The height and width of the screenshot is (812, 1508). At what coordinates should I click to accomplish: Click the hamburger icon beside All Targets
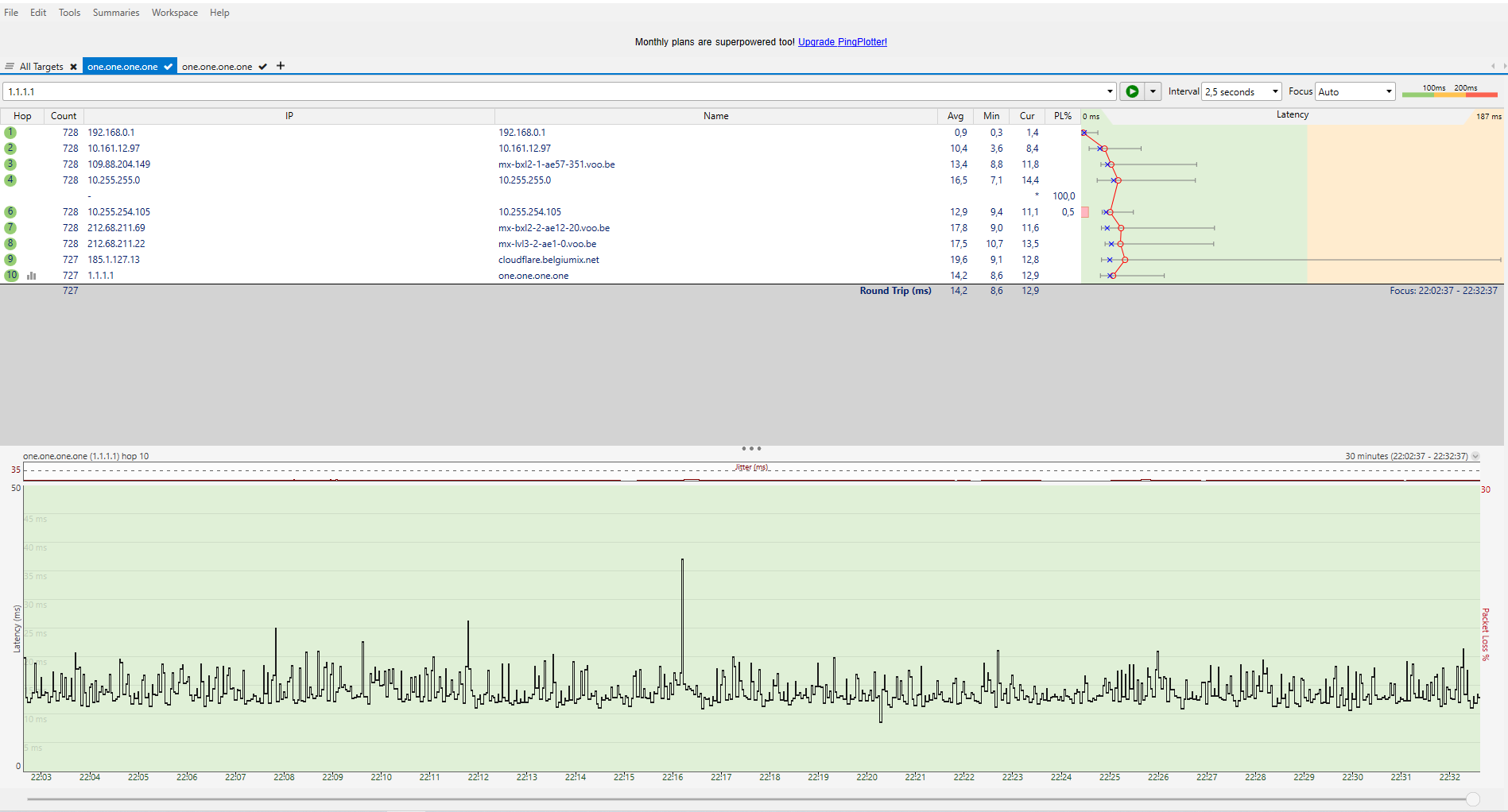point(10,67)
